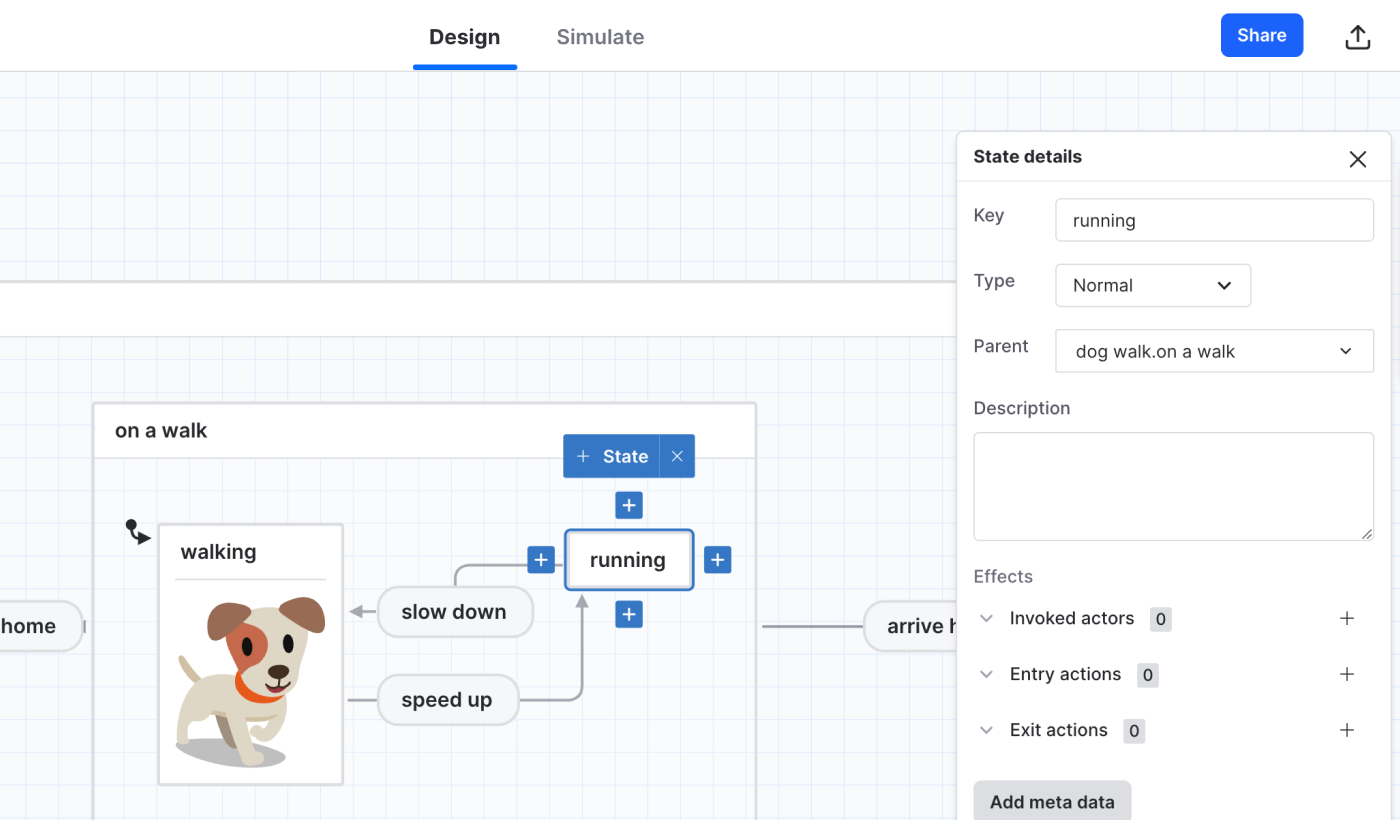Image resolution: width=1400 pixels, height=820 pixels.
Task: Select the arrive home transition label
Action: pyautogui.click(x=910, y=626)
